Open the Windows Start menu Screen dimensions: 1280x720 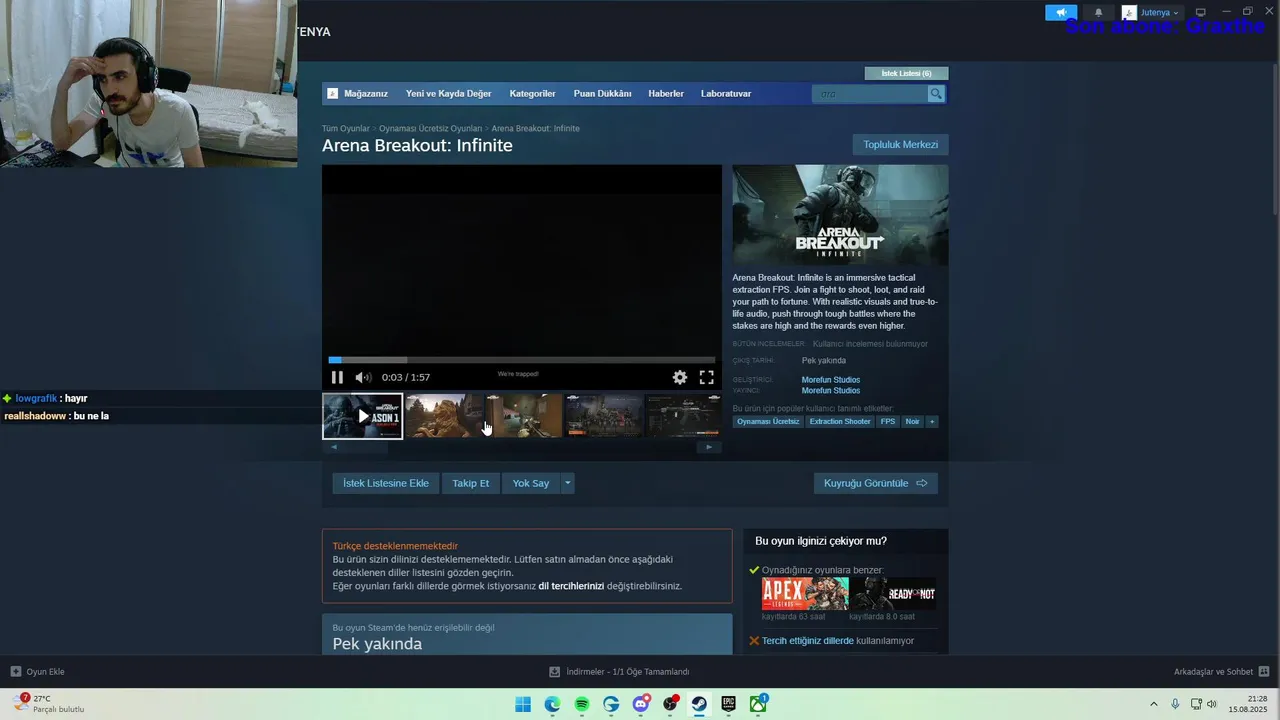pos(523,704)
